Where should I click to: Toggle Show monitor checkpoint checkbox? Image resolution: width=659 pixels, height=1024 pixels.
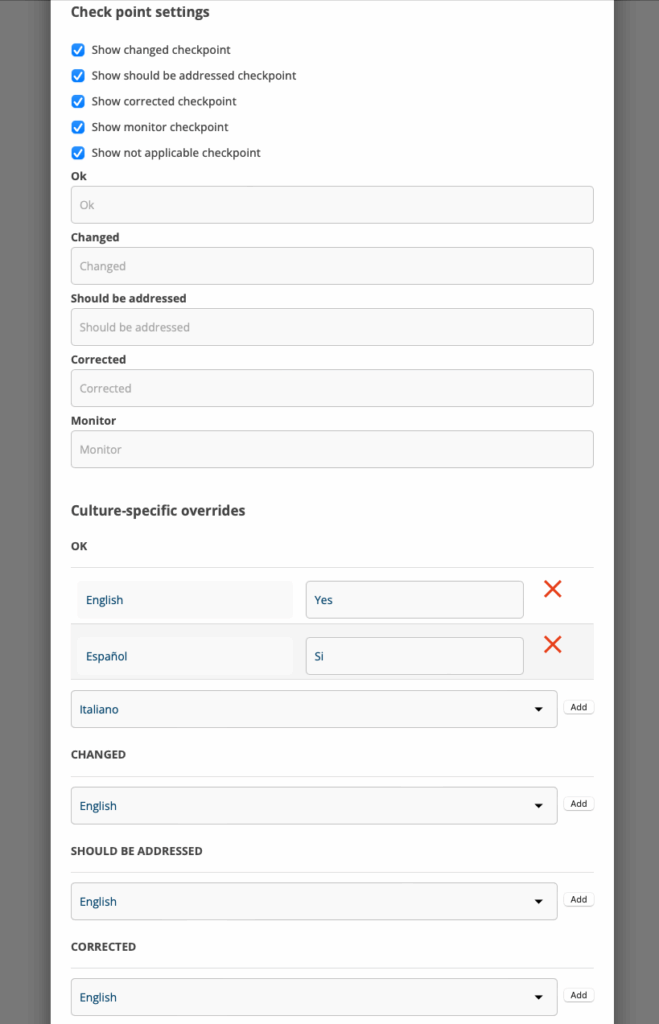click(78, 128)
